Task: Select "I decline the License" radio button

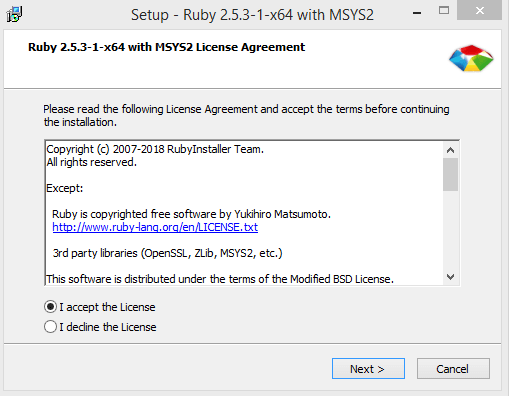Action: pos(50,327)
